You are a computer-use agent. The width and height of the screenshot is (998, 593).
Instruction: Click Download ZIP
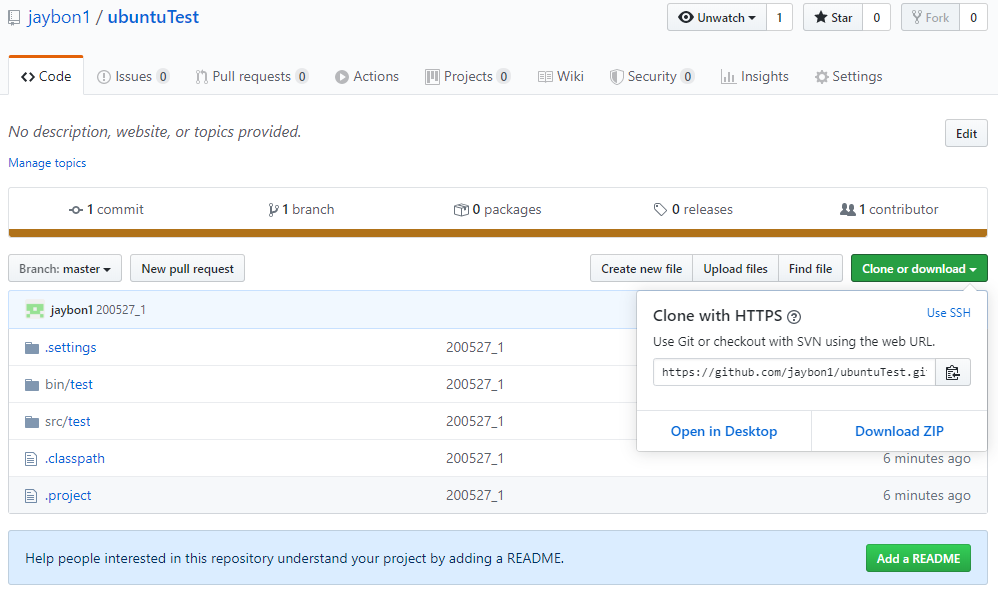899,431
